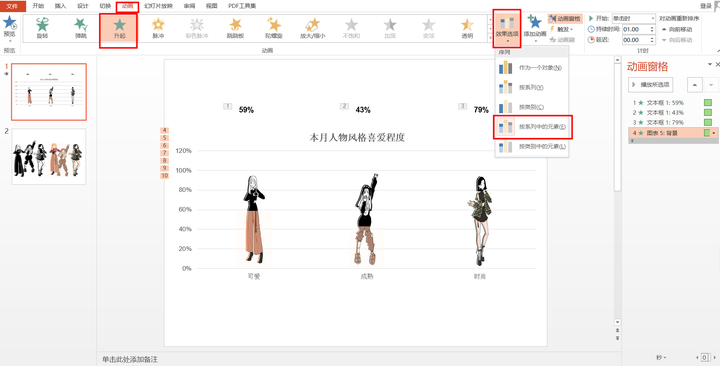Close the 动画窗格 animation pane

[x=717, y=65]
